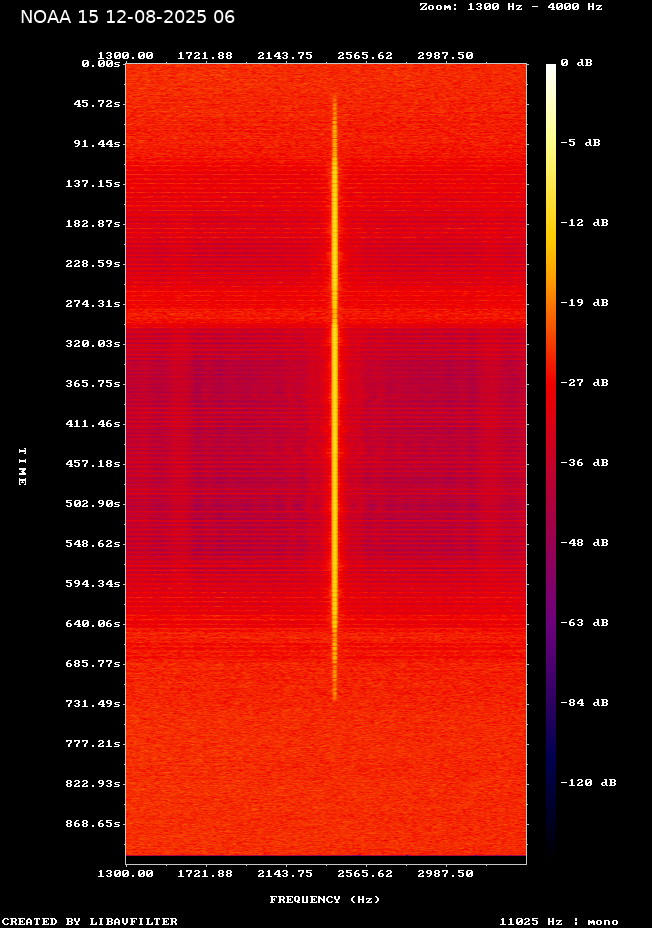This screenshot has height=928, width=652.
Task: Click the 685.77s time label
Action: pos(93,663)
